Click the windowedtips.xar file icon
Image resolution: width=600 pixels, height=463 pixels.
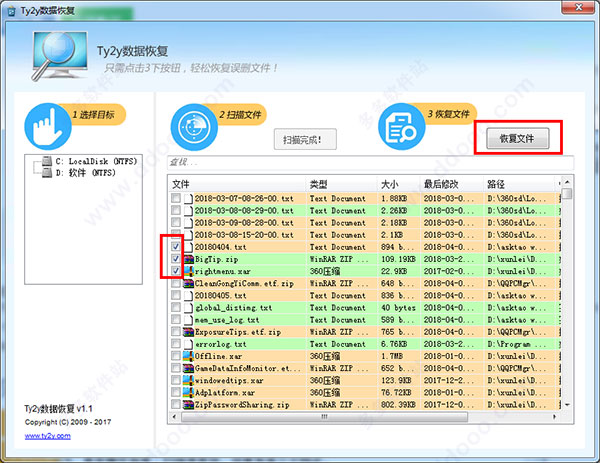(189, 380)
